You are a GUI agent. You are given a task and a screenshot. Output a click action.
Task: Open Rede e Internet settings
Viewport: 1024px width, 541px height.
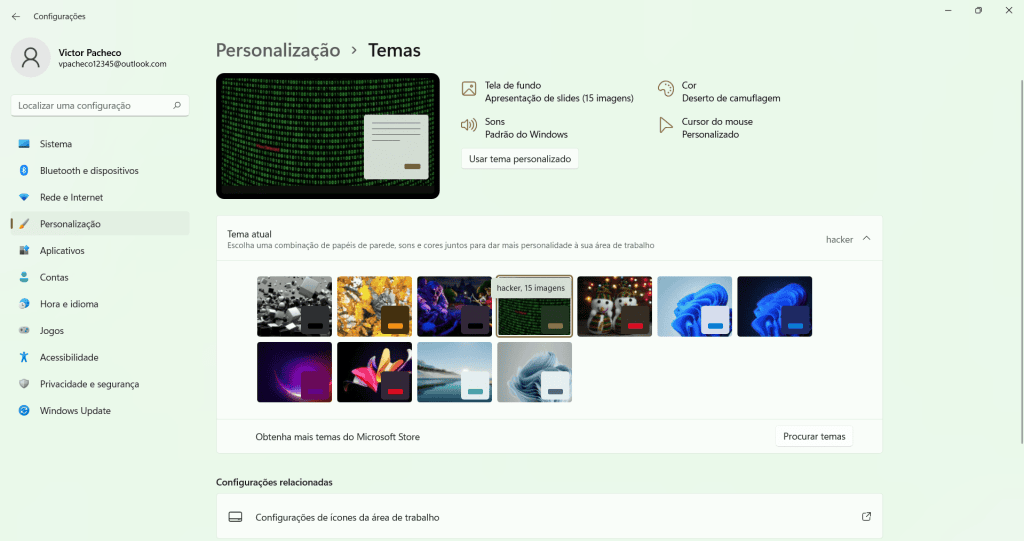[x=100, y=197]
